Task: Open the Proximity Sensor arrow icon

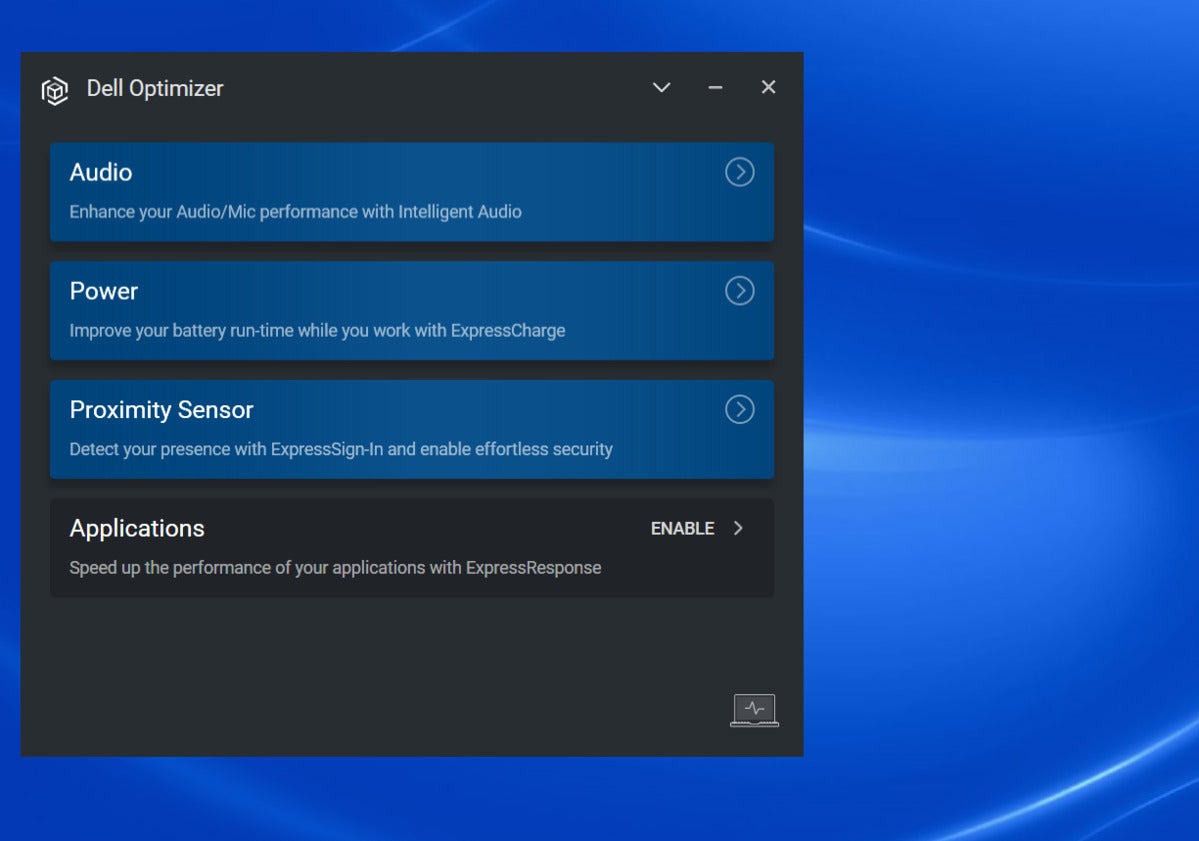Action: pos(739,409)
